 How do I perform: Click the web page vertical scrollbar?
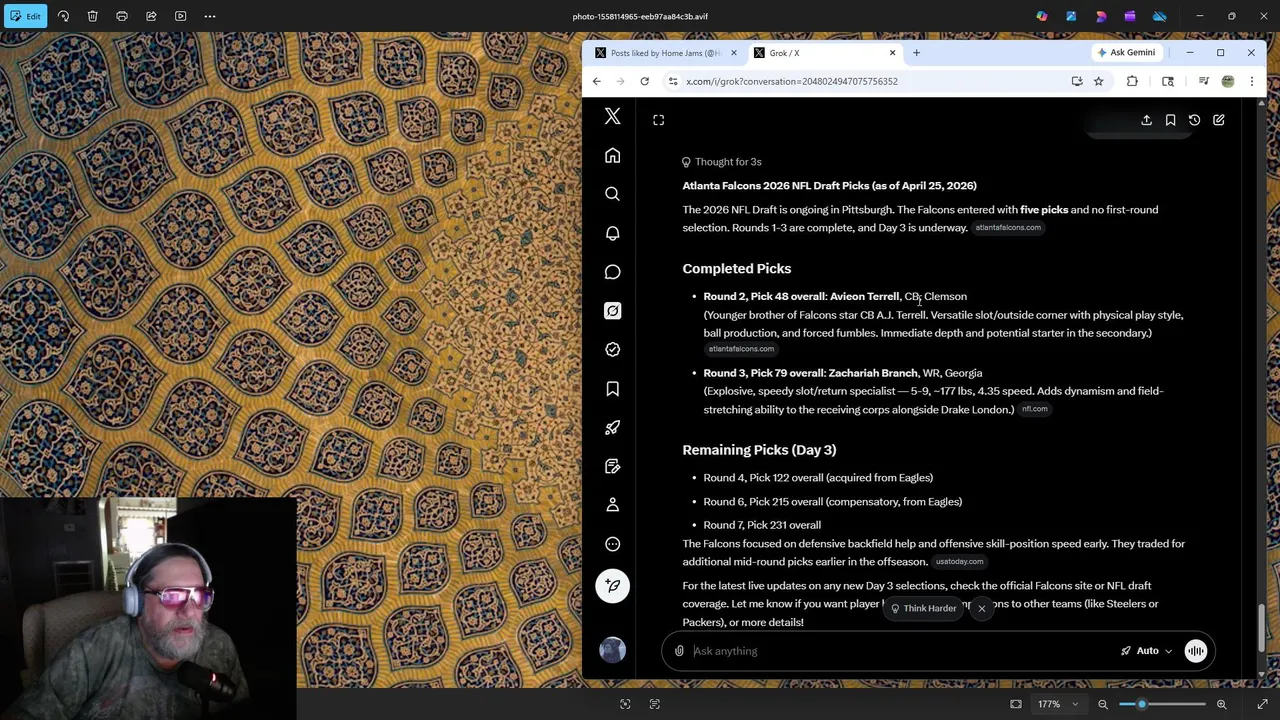click(1261, 630)
